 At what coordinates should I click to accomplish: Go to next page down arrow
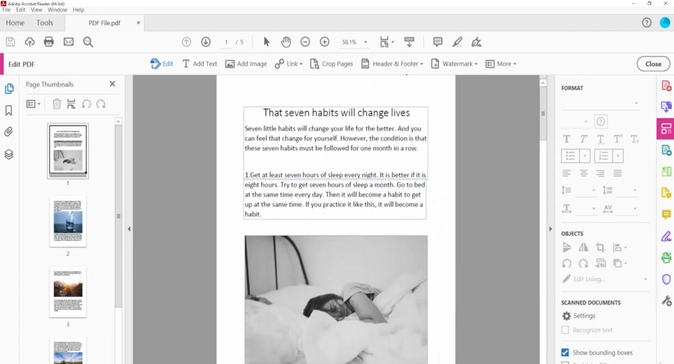(x=206, y=42)
